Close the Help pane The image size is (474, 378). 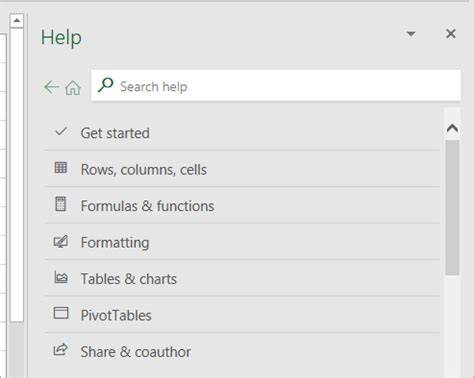click(x=451, y=34)
